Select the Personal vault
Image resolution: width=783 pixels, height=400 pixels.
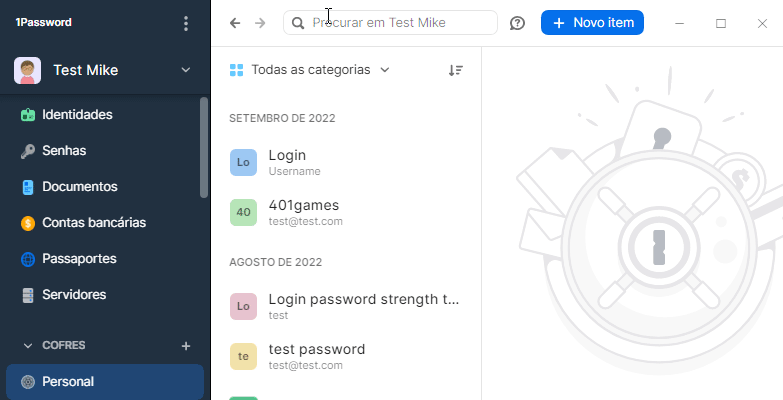pyautogui.click(x=68, y=381)
